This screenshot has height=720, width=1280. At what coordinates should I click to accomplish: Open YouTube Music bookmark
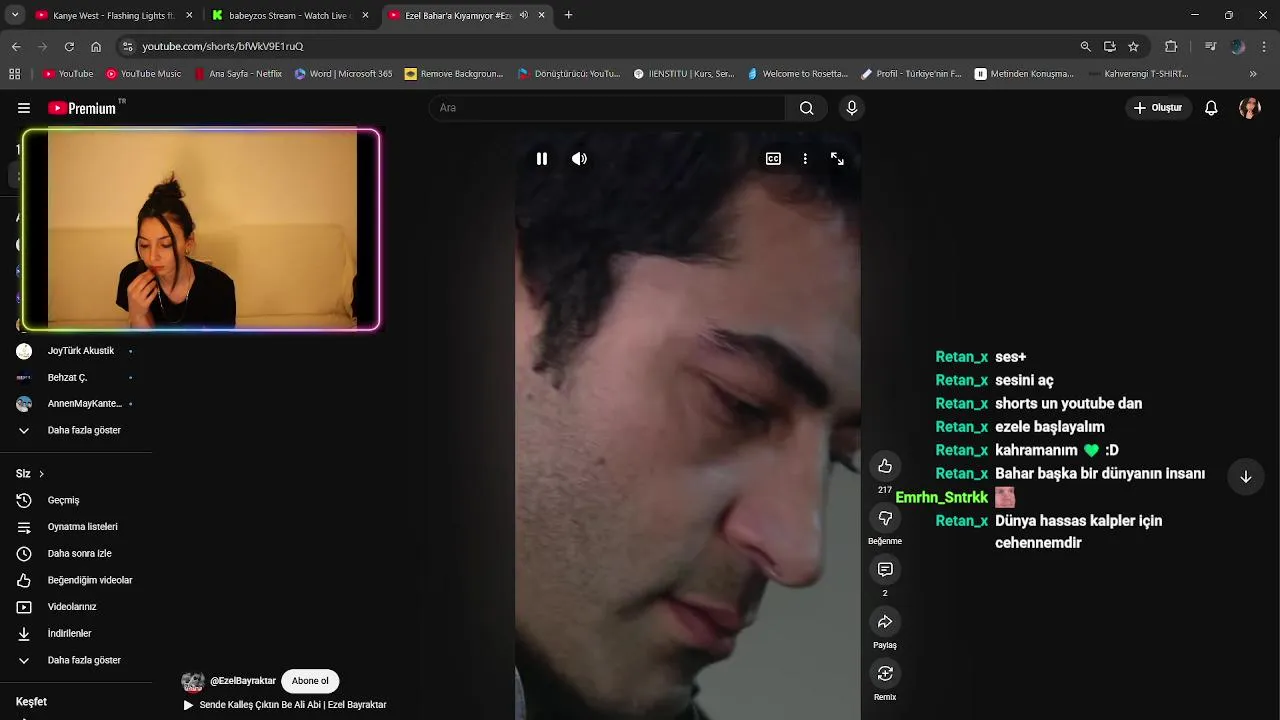tap(144, 73)
